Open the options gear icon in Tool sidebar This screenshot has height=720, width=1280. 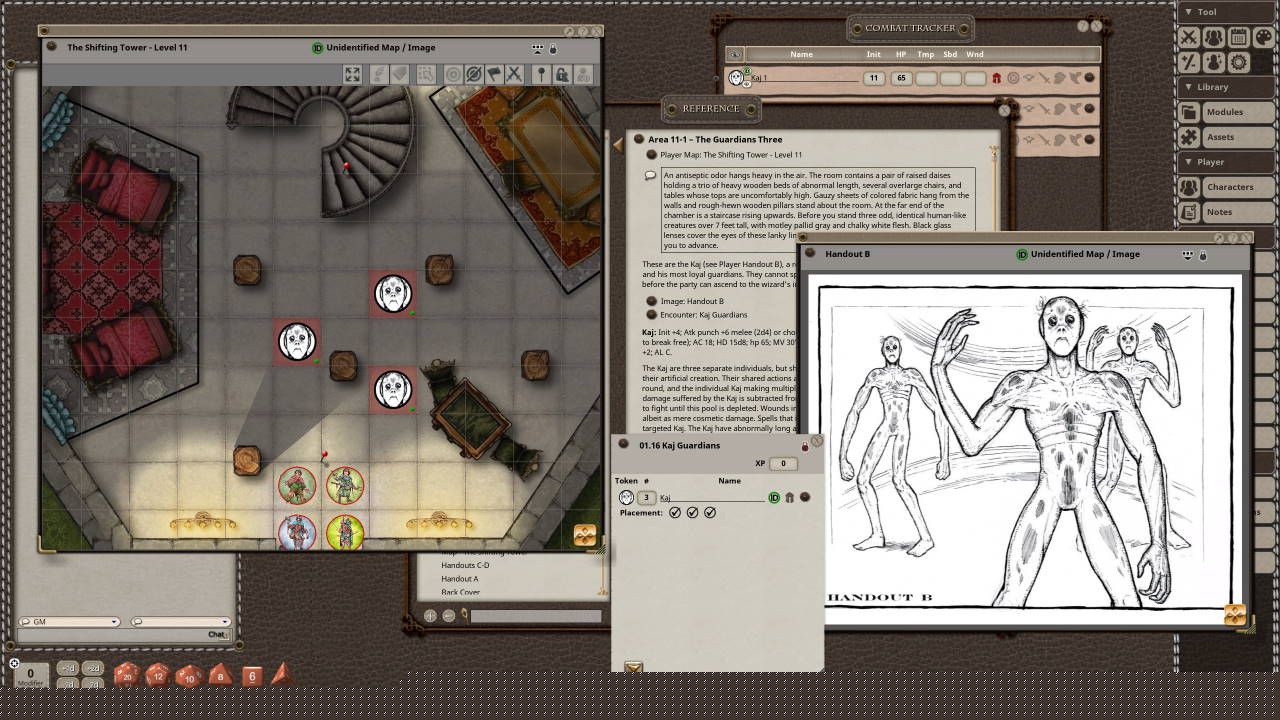click(x=1238, y=62)
